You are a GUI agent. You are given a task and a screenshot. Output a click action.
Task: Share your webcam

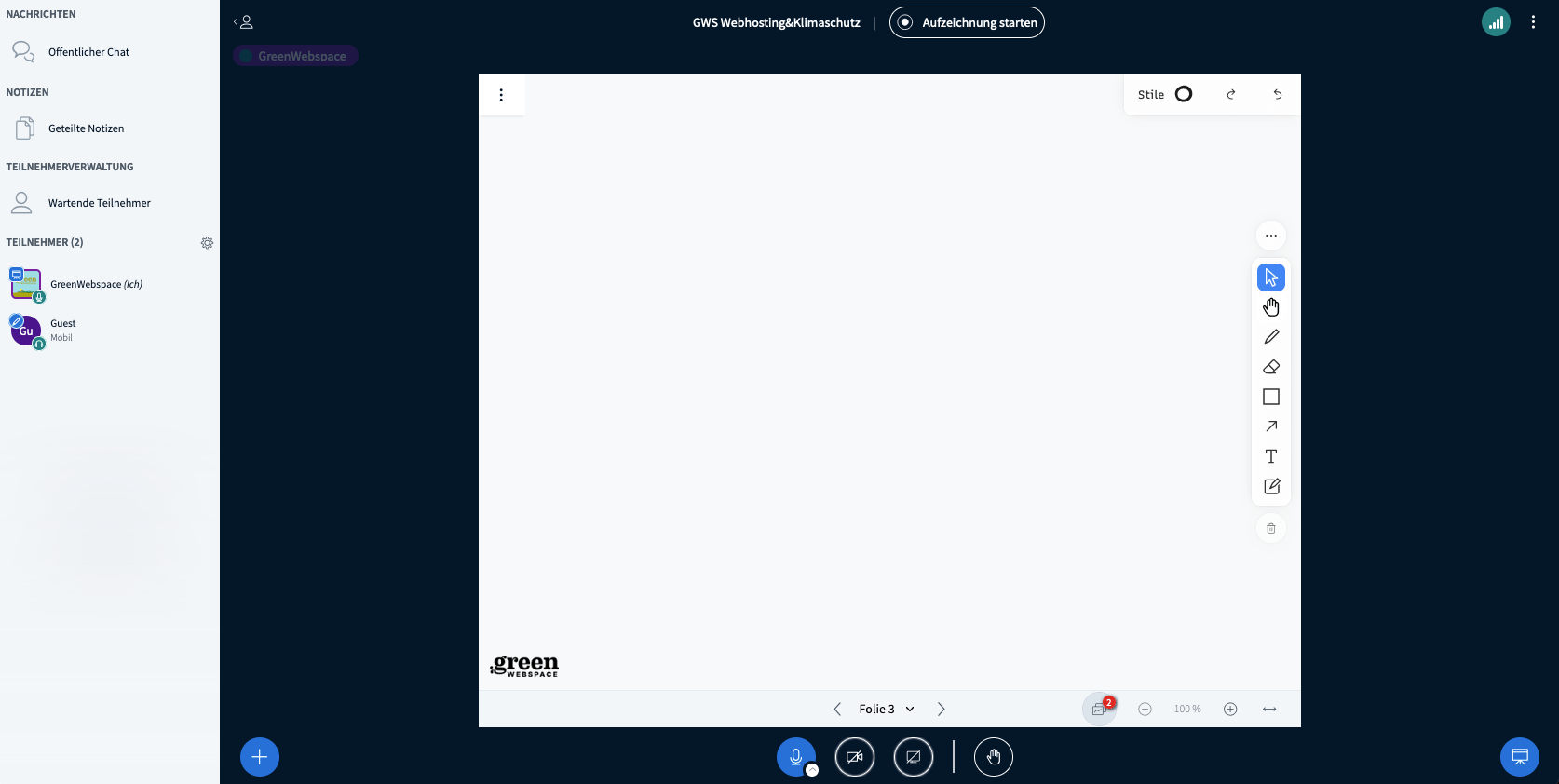[x=855, y=757]
